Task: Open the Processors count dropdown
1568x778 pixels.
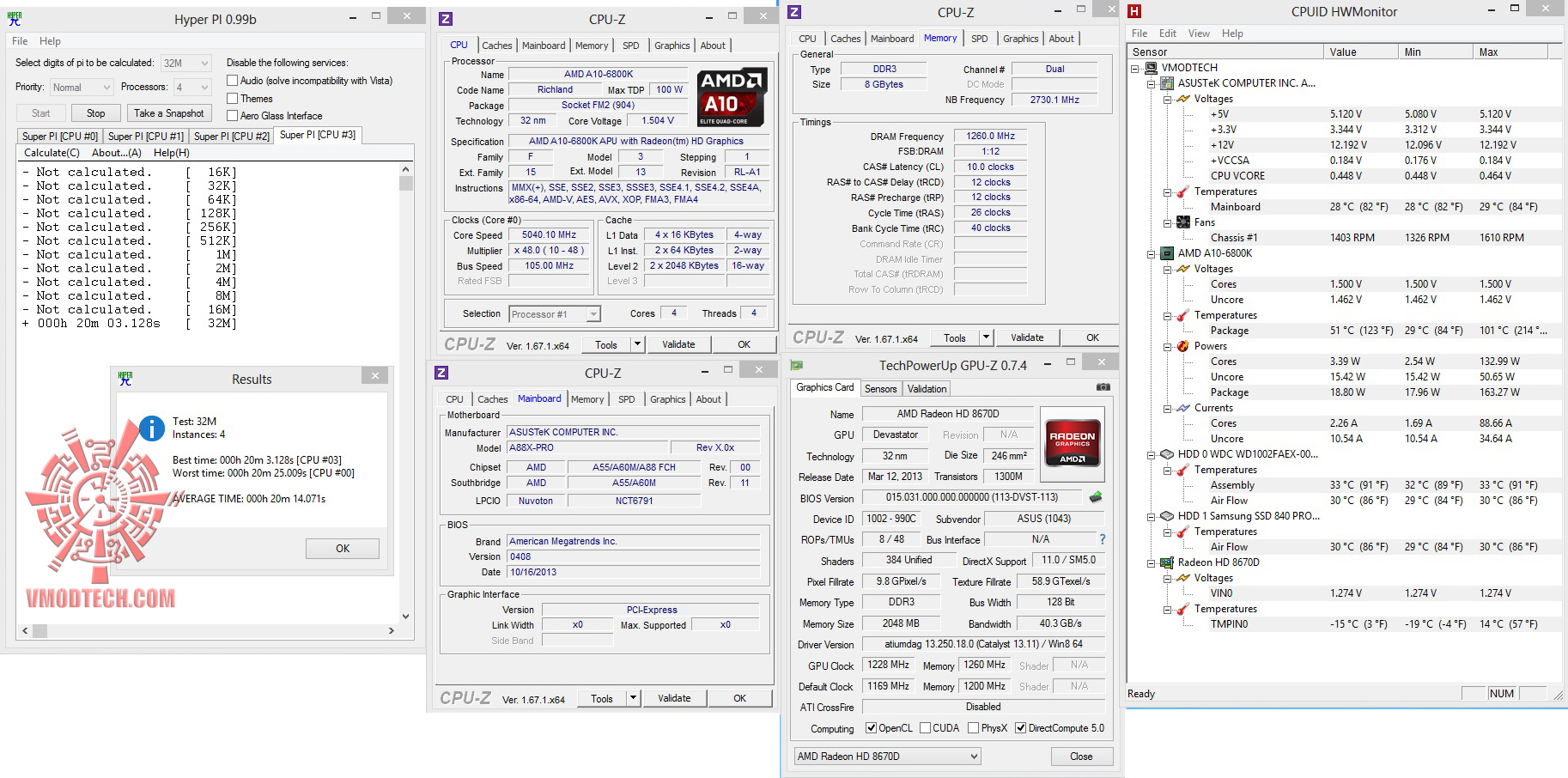Action: tap(191, 87)
